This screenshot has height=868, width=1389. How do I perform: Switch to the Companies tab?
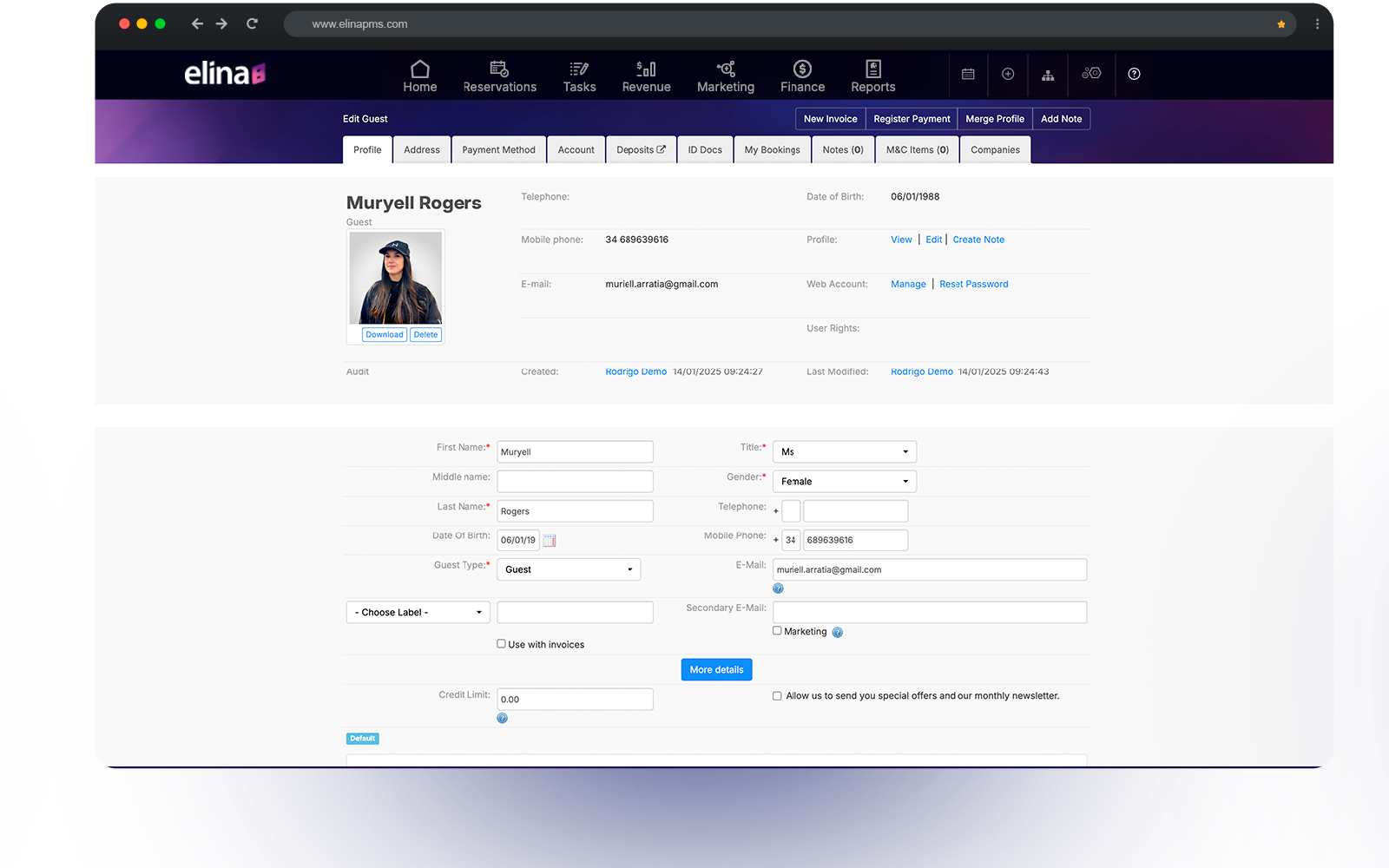[996, 150]
